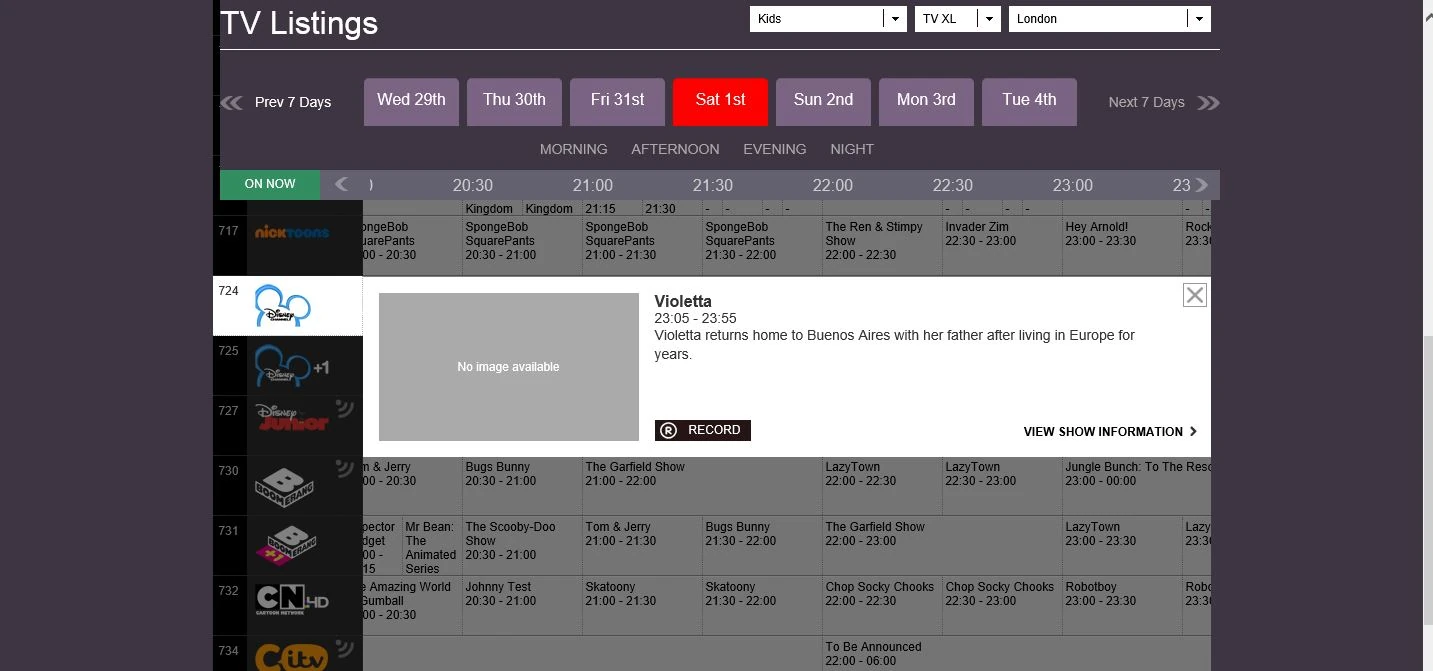This screenshot has height=671, width=1433.
Task: Open the Cartoon Network HD logo
Action: [291, 600]
